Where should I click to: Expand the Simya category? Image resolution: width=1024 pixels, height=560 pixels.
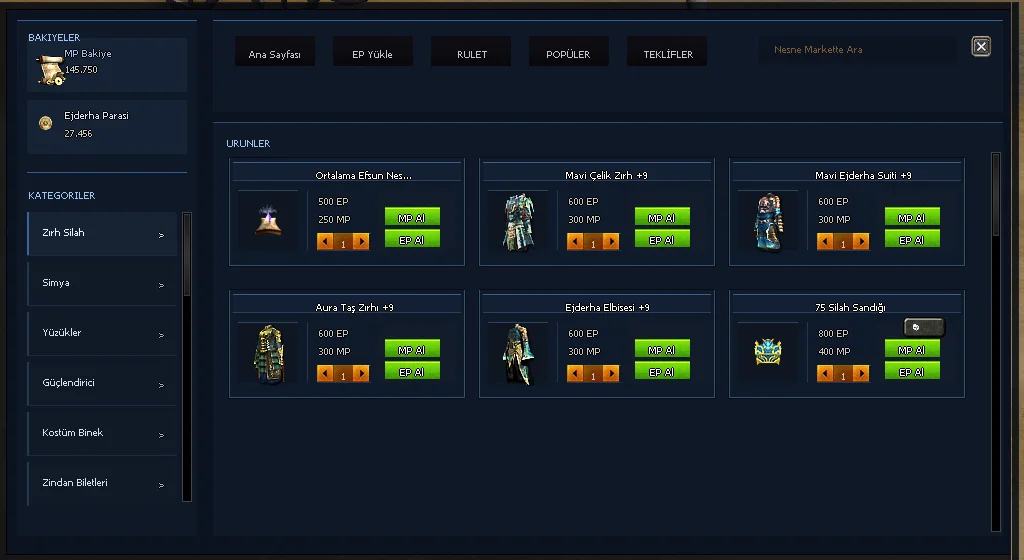[102, 283]
